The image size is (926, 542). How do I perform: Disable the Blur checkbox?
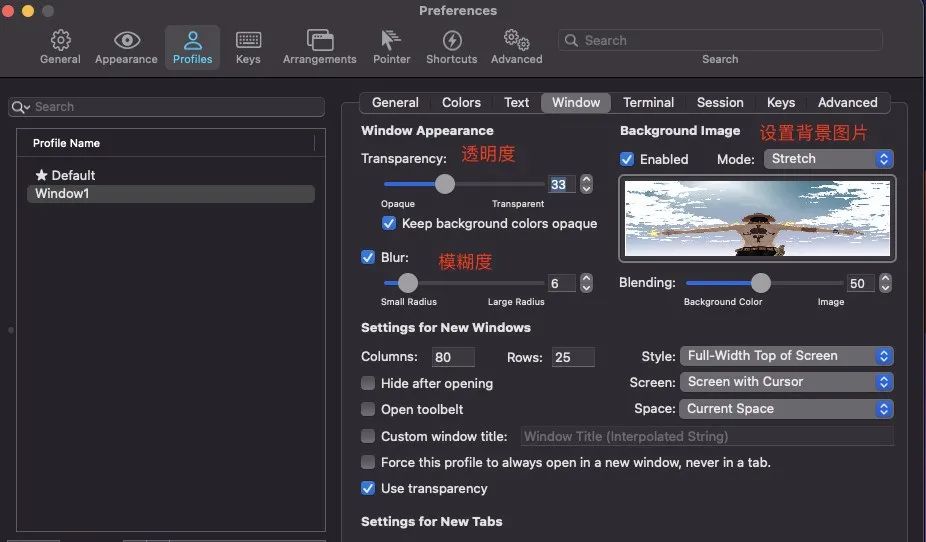pos(368,257)
